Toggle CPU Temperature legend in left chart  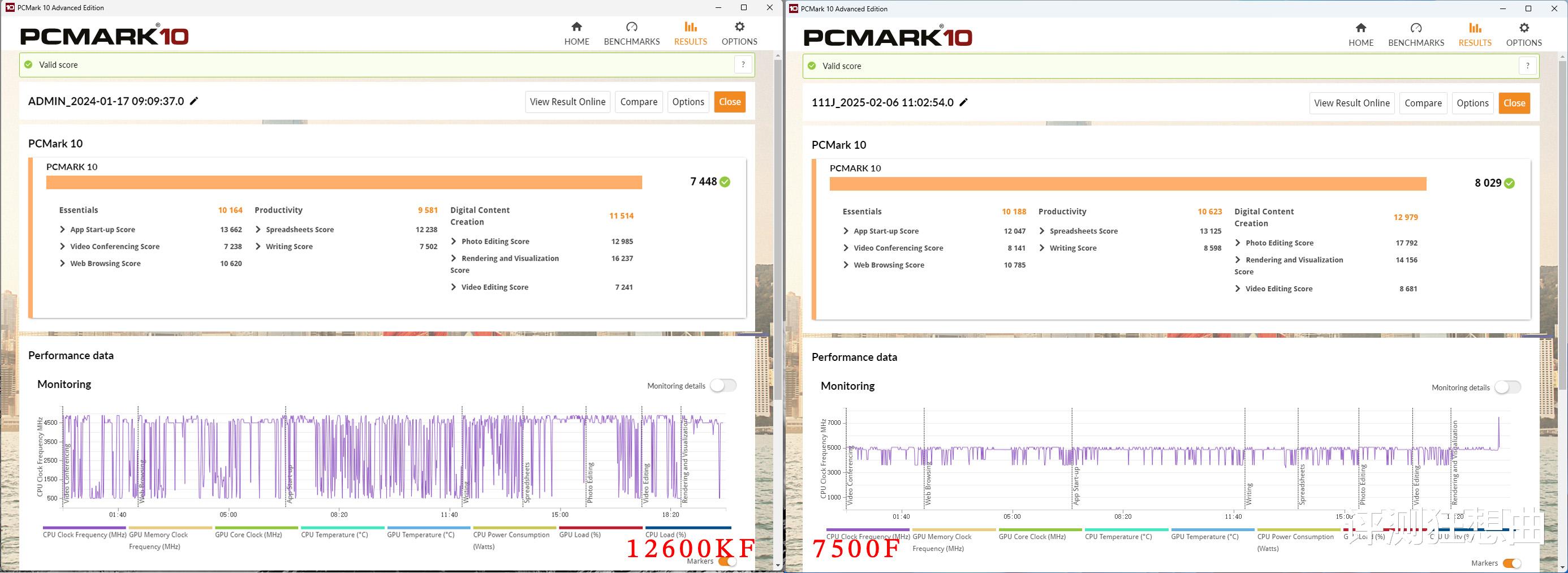pyautogui.click(x=343, y=533)
